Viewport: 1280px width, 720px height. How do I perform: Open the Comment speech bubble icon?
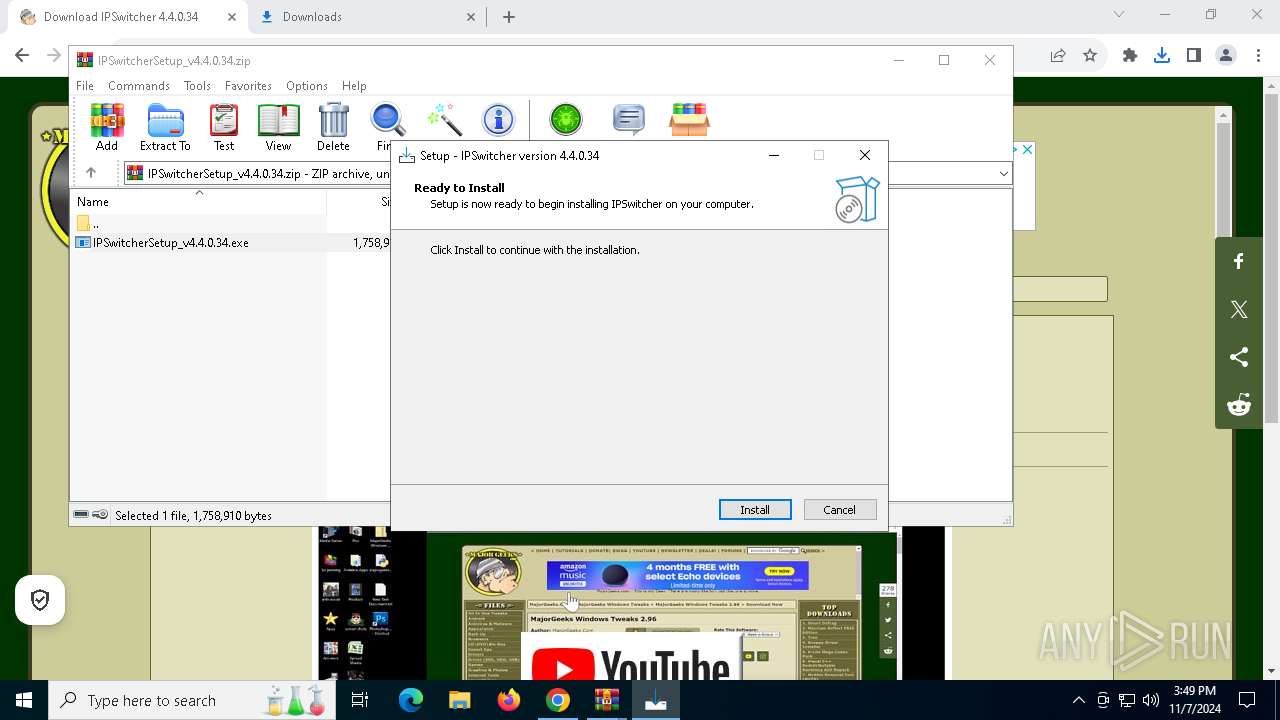(x=628, y=120)
